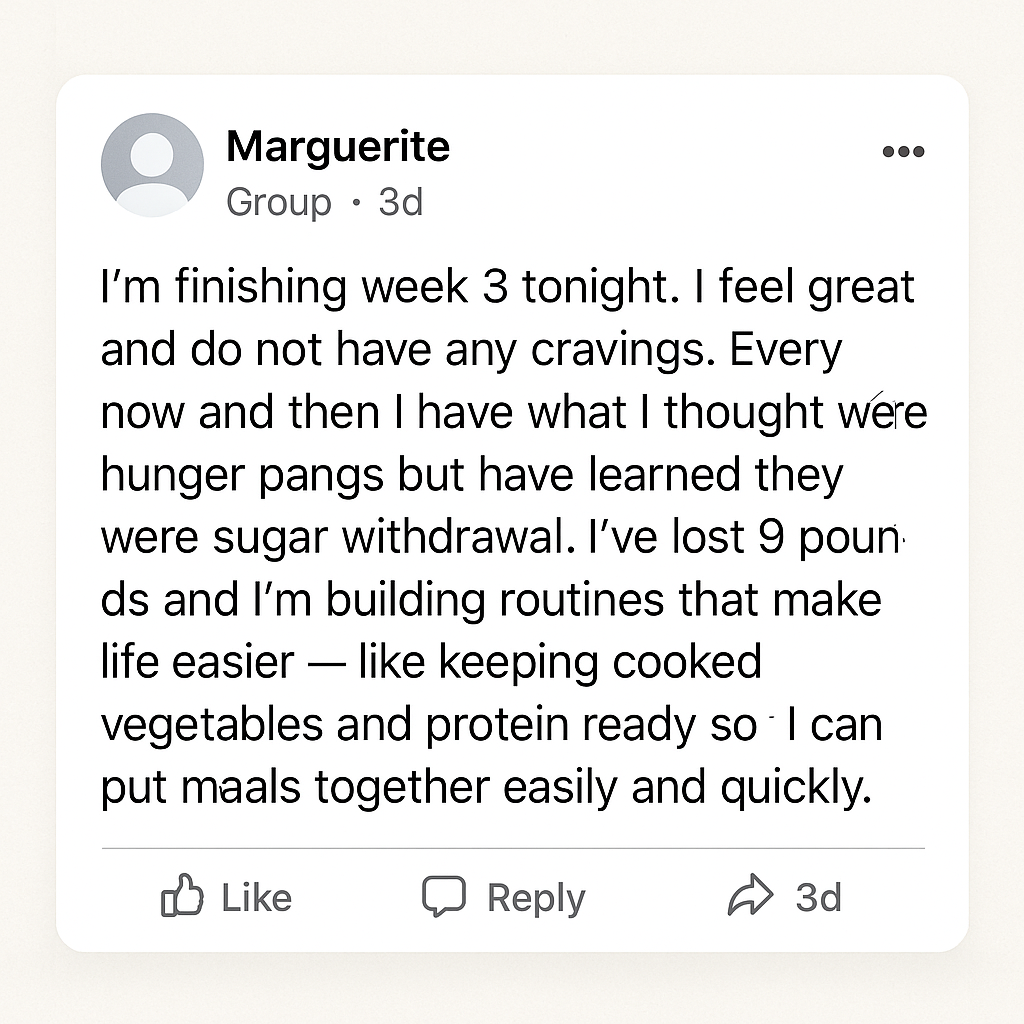Screen dimensions: 1024x1024
Task: Click the 3d label beside share arrow
Action: point(818,897)
